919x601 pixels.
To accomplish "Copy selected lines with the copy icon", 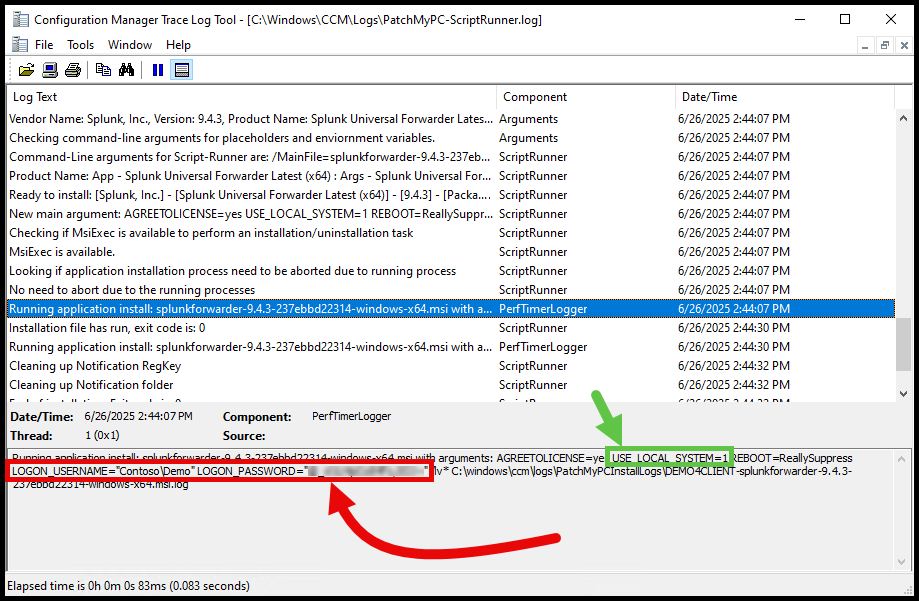I will (104, 69).
